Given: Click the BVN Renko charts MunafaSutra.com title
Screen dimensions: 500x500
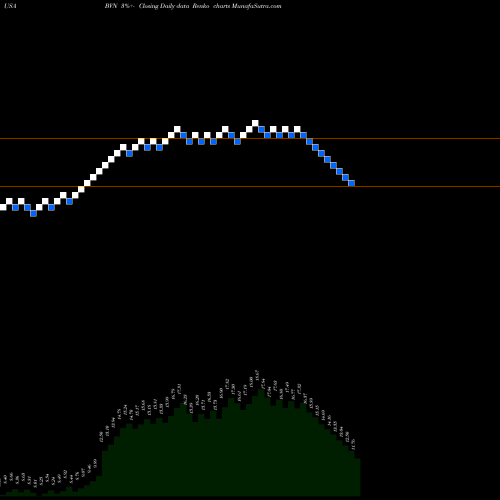Looking at the screenshot, I should (x=193, y=6).
